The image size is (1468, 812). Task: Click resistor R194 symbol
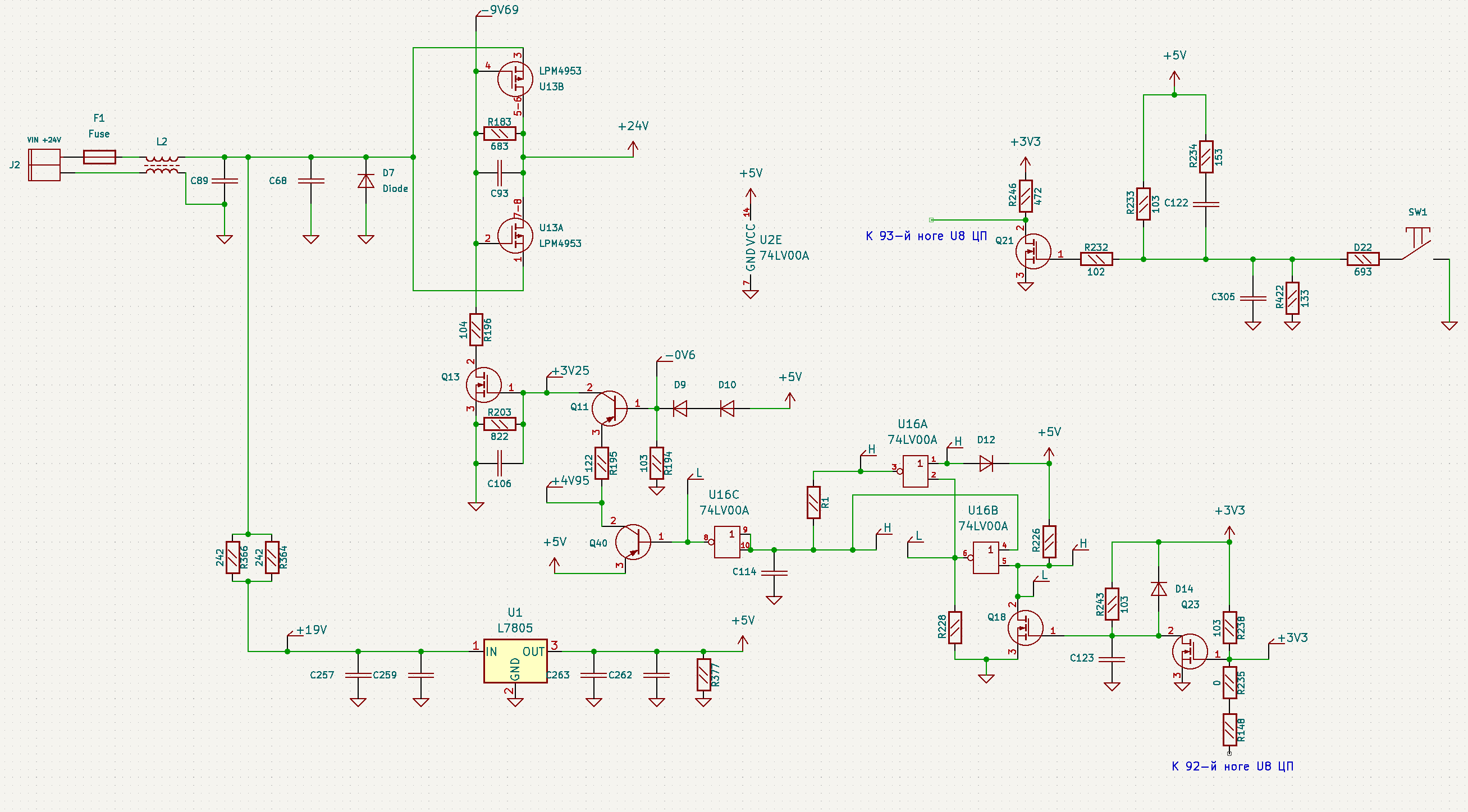click(656, 464)
